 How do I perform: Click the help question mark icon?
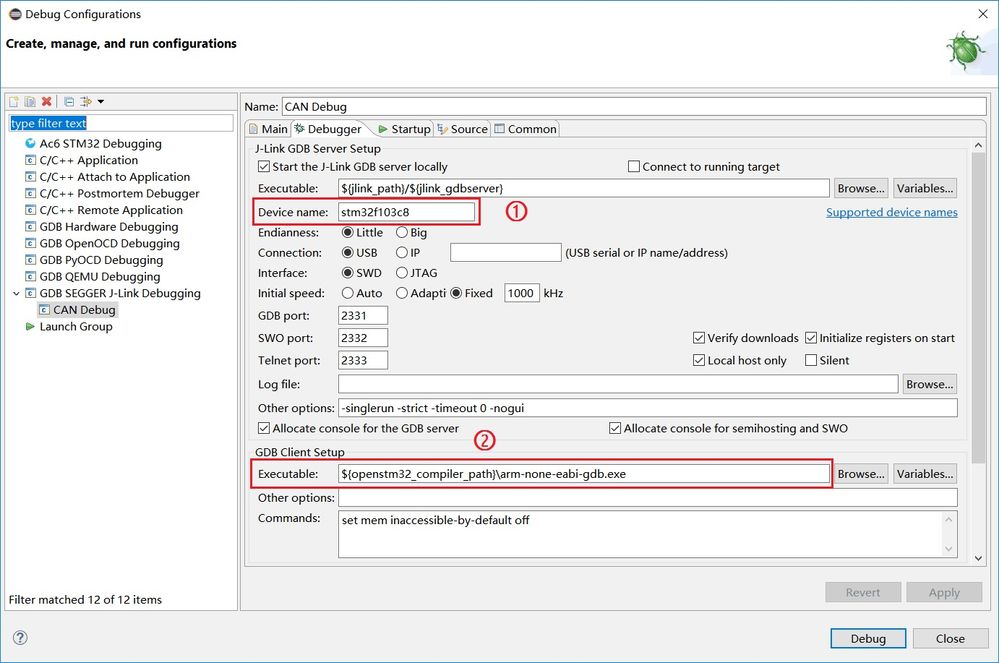pyautogui.click(x=20, y=637)
